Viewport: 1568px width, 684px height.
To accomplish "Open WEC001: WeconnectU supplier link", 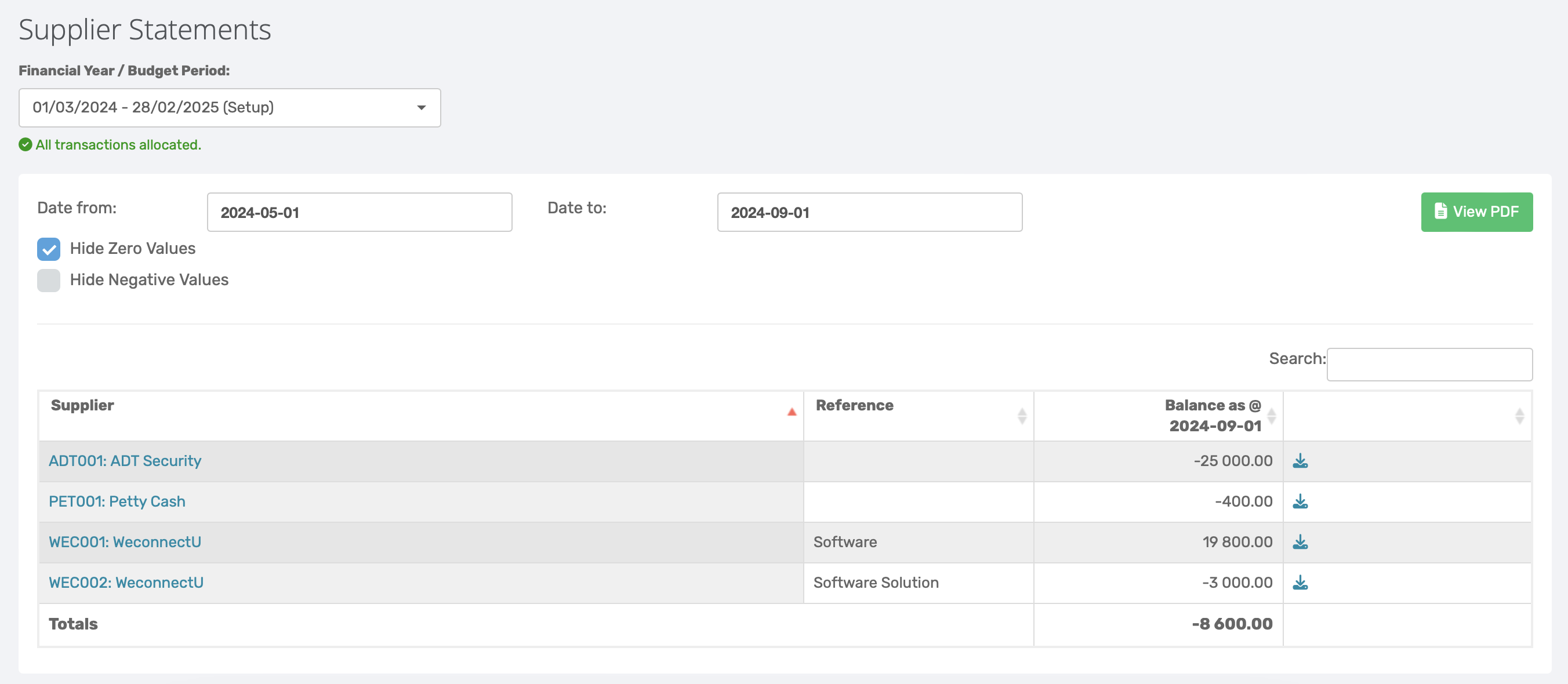I will click(125, 541).
